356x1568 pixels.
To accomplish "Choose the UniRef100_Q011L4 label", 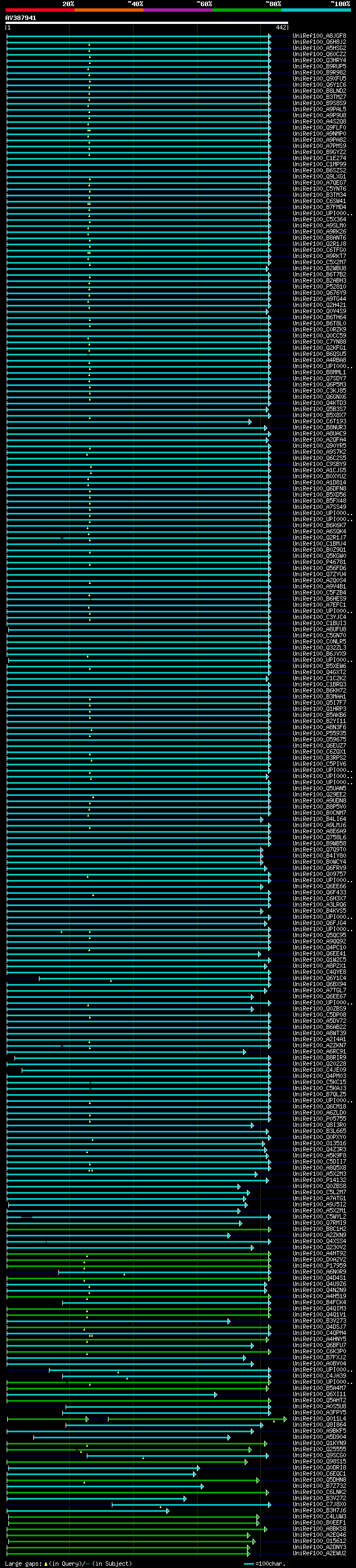I will [319, 1418].
